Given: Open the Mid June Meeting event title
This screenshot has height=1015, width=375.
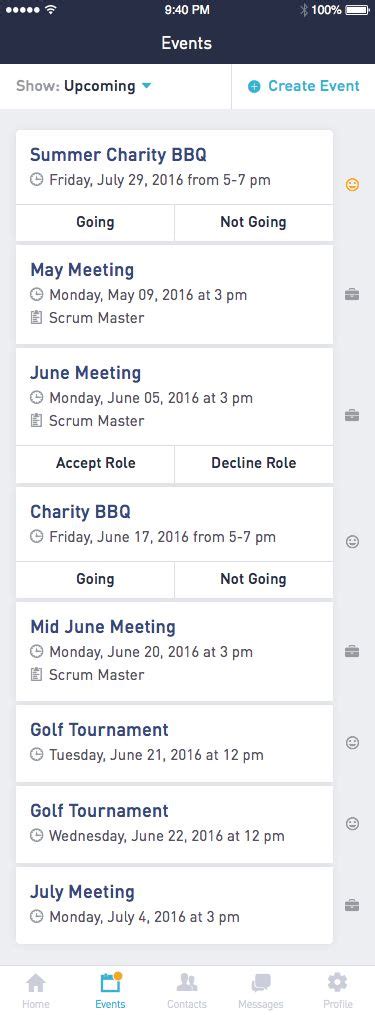Looking at the screenshot, I should 103,627.
